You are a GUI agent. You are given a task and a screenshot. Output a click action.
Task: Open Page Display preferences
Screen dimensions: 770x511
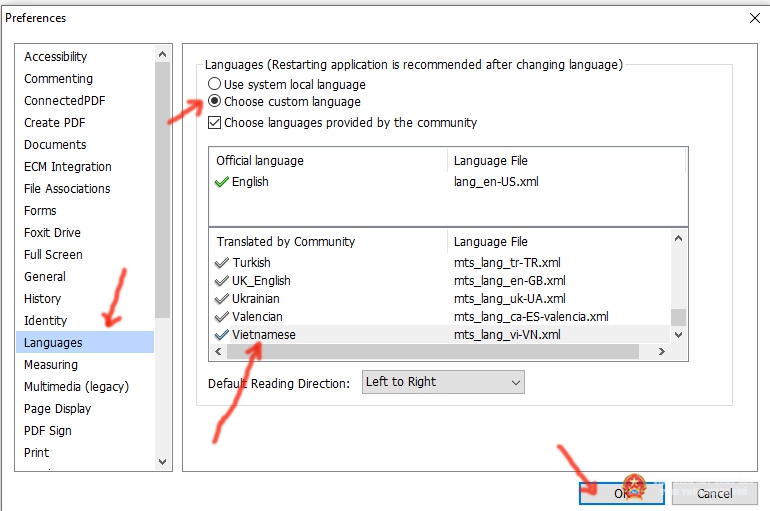click(57, 409)
